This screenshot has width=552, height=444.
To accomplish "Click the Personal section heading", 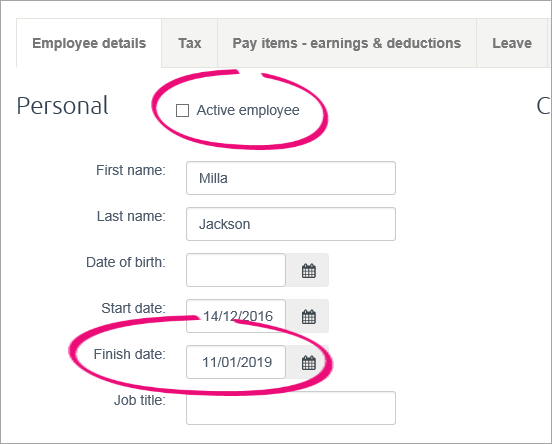I will coord(62,106).
